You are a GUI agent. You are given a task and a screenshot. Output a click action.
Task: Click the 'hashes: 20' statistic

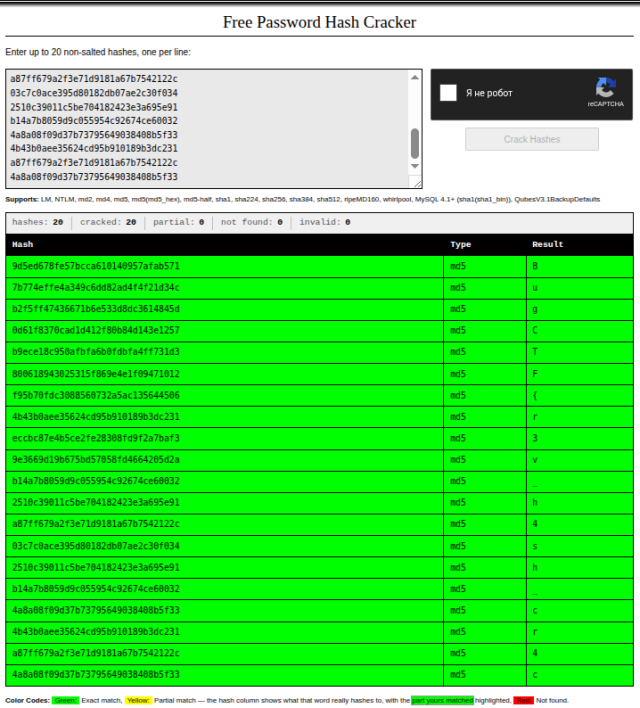click(x=37, y=222)
